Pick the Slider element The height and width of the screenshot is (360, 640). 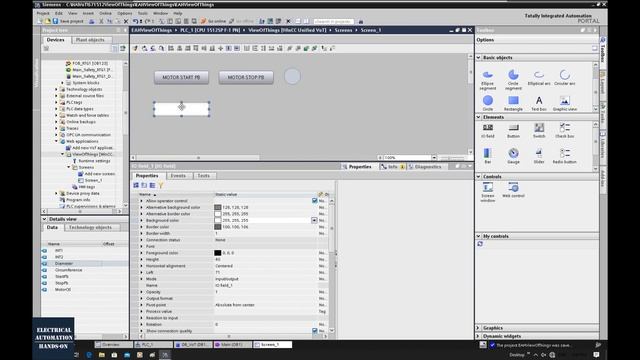(x=539, y=156)
